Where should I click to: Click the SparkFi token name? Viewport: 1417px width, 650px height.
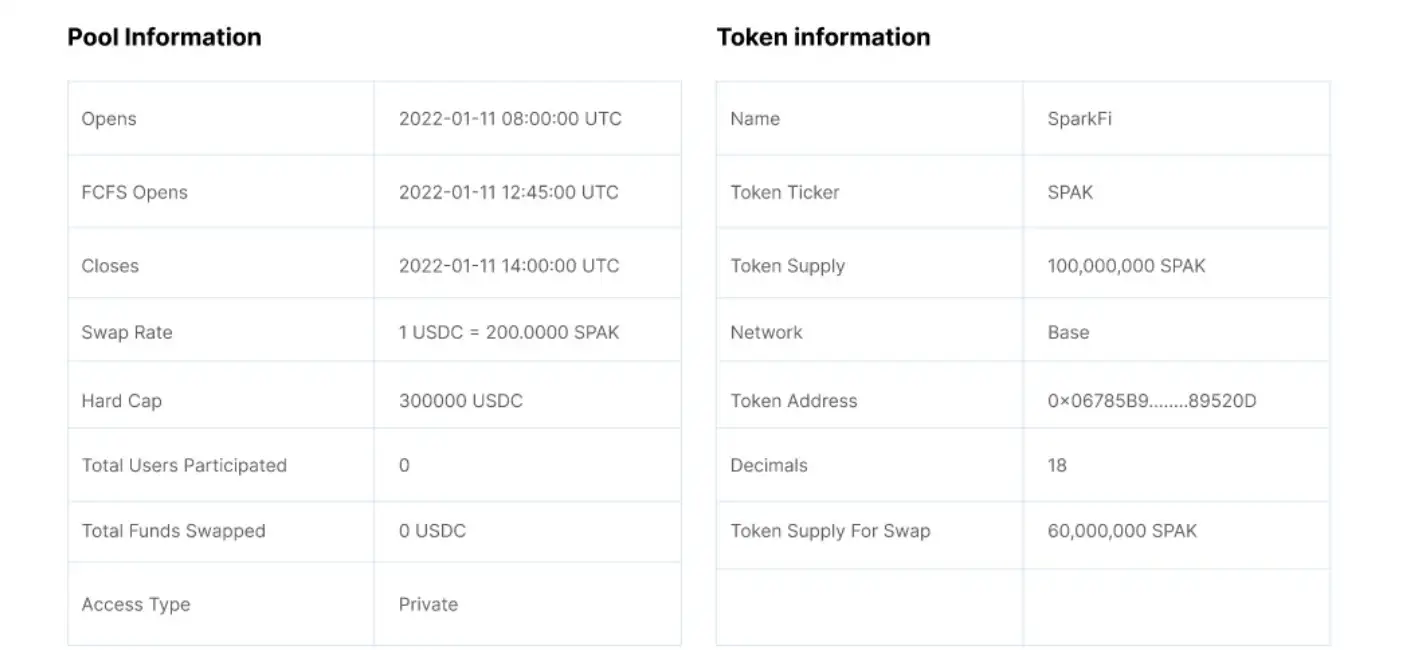pos(1079,119)
